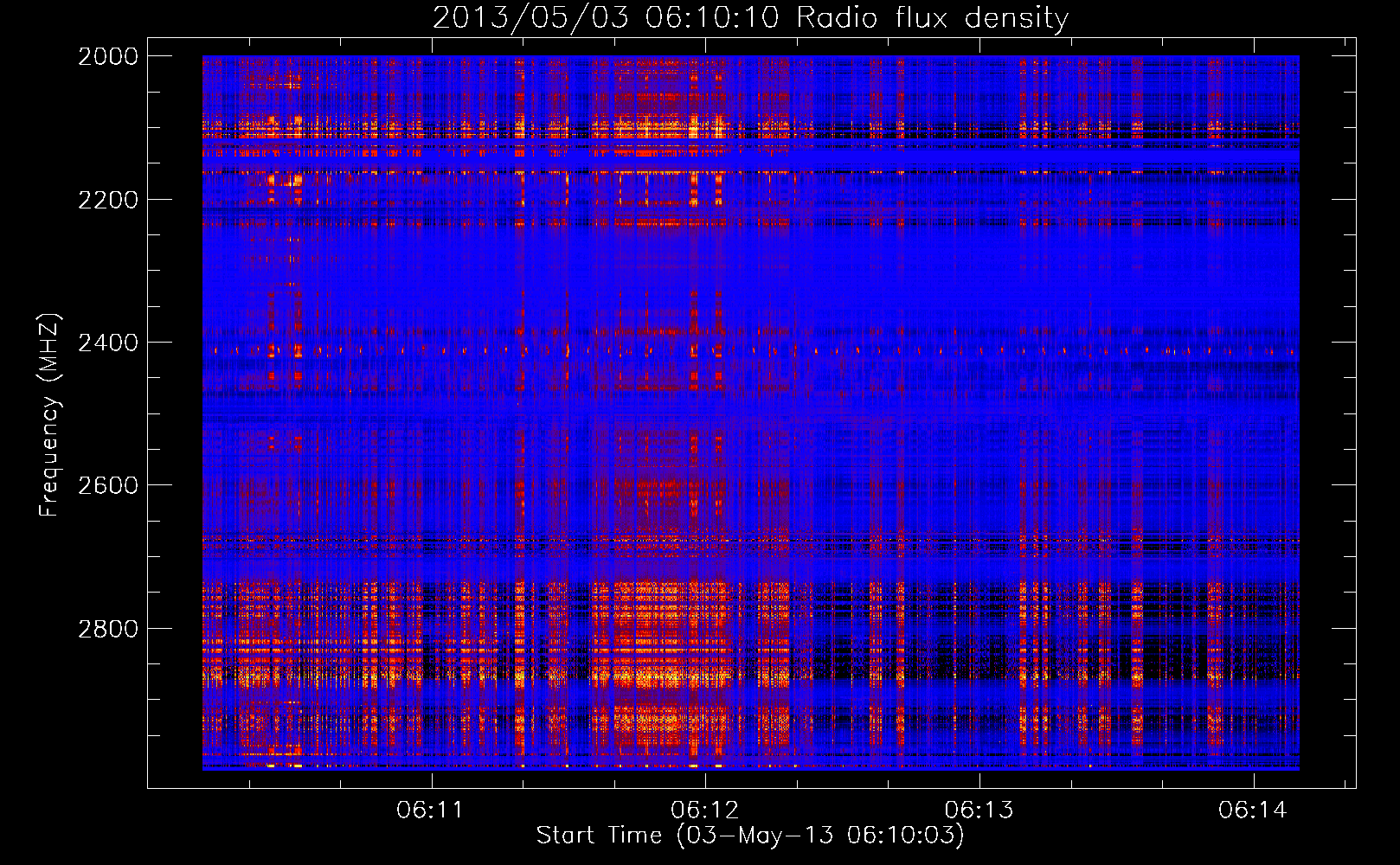
Task: Click the plot title '2013/05/03 06:10:10 Radio flux density'
Action: tap(750, 17)
